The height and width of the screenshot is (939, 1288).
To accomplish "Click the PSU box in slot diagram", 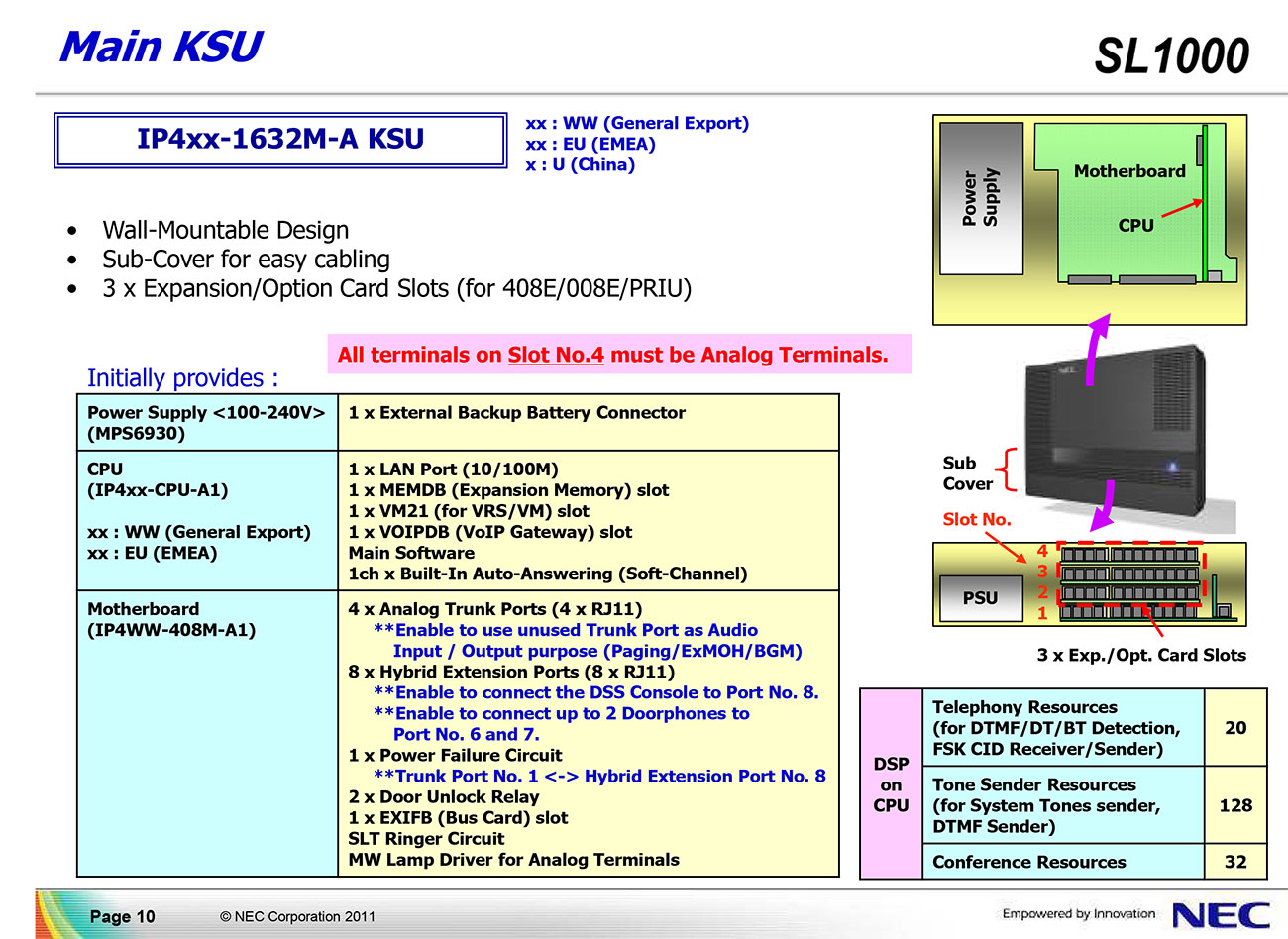I will tap(980, 598).
